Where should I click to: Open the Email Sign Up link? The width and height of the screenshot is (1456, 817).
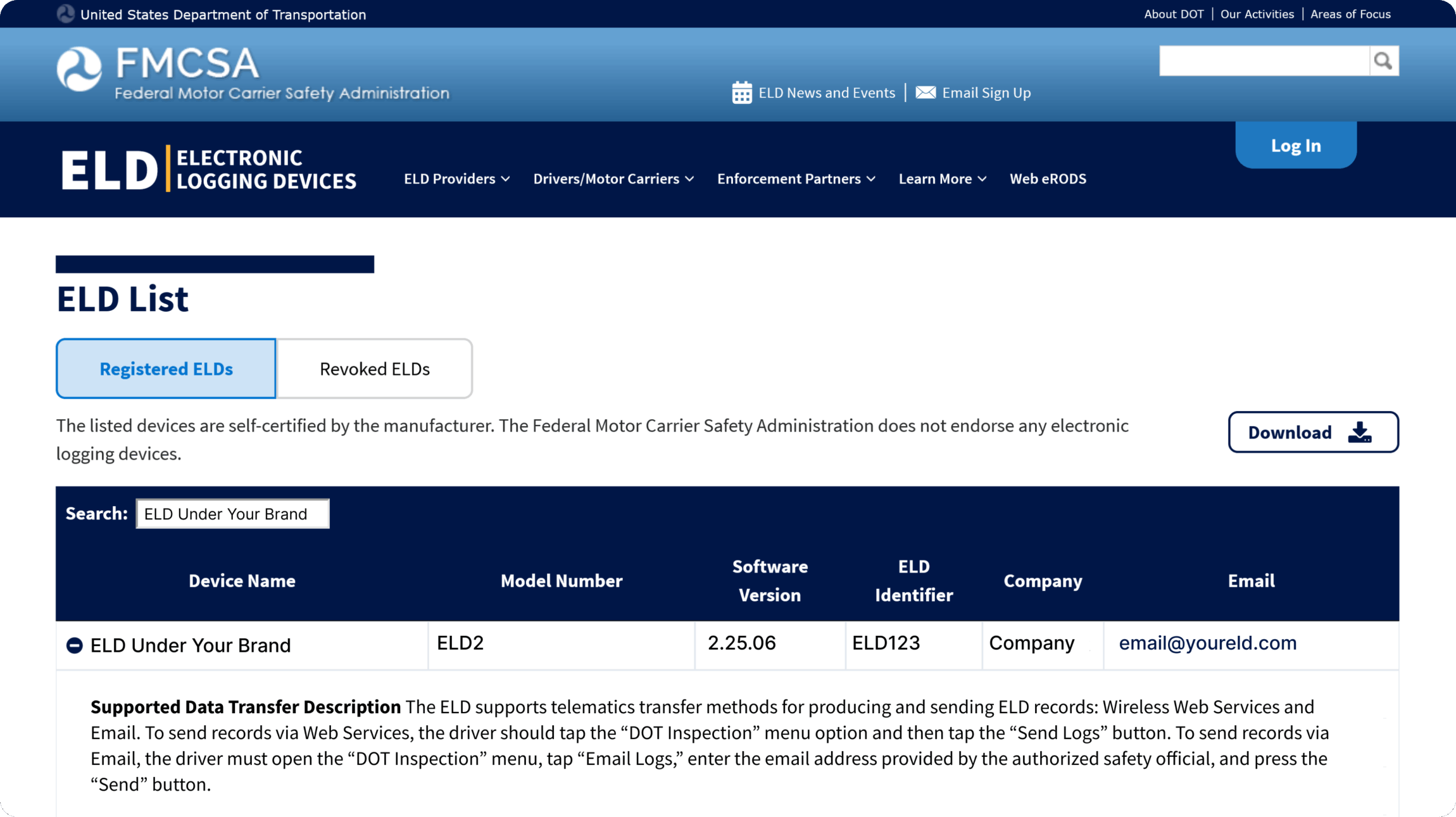point(986,93)
